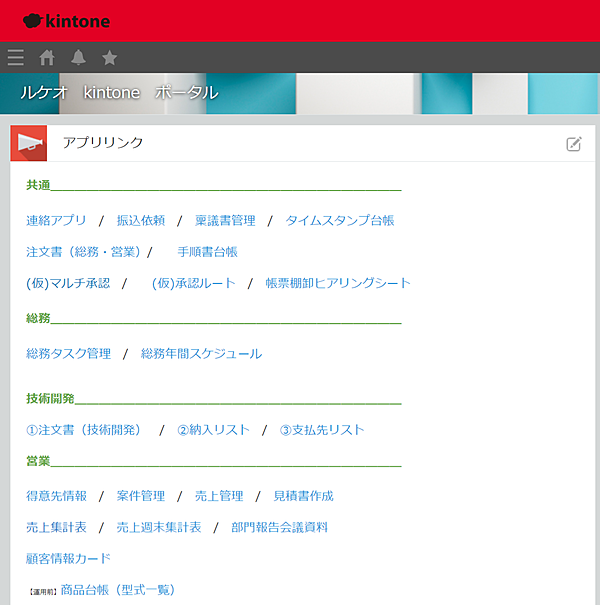This screenshot has height=605, width=600.
Task: Open the notifications bell icon
Action: pyautogui.click(x=78, y=57)
